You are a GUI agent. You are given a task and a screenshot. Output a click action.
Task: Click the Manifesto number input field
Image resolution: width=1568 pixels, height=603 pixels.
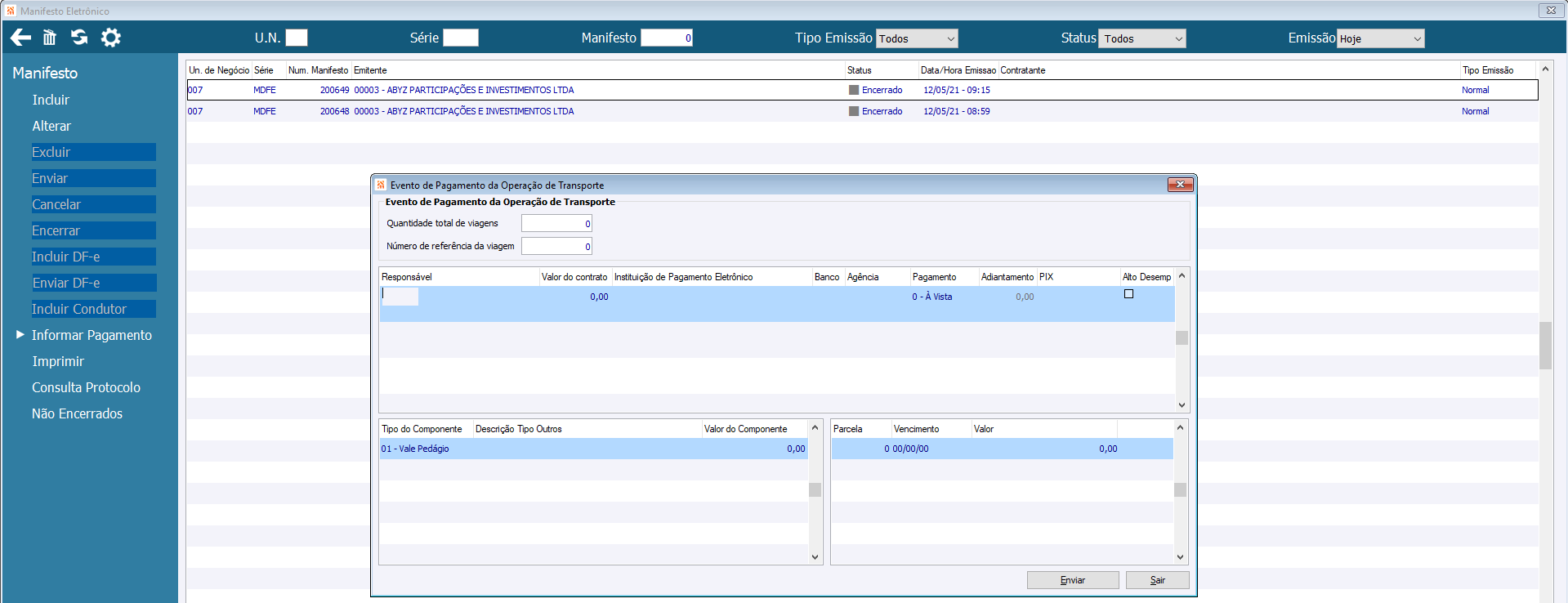[x=667, y=38]
